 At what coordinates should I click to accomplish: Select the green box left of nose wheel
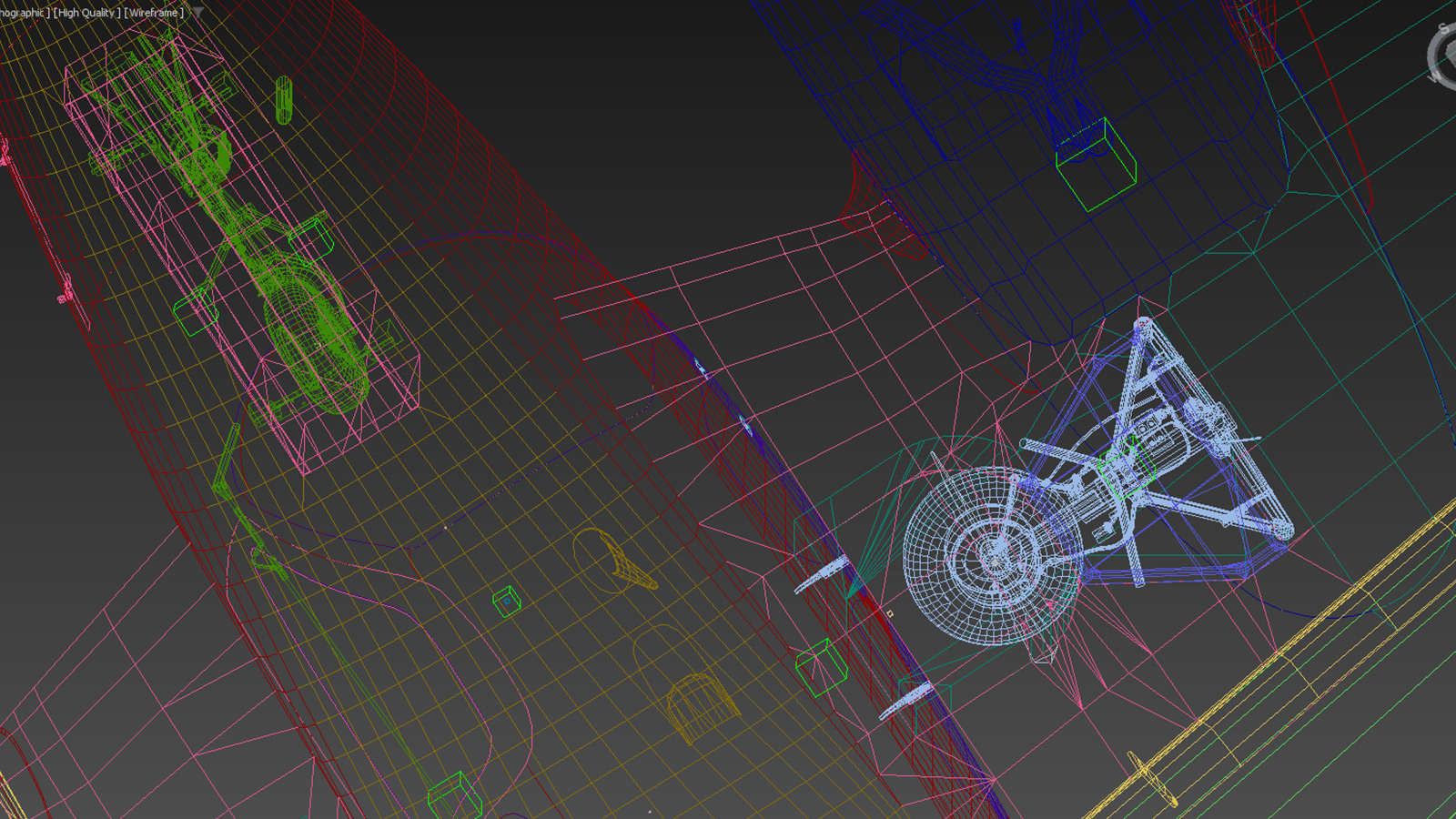[x=195, y=312]
